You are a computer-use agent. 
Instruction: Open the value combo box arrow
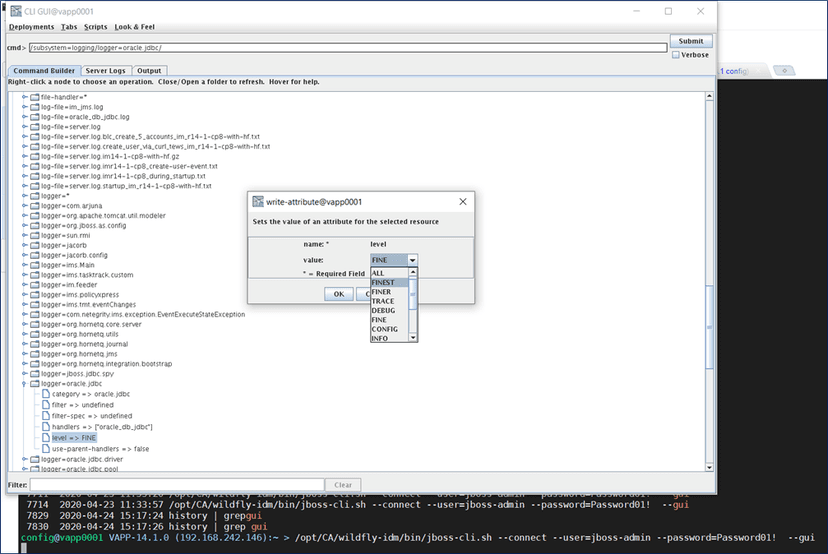point(412,259)
